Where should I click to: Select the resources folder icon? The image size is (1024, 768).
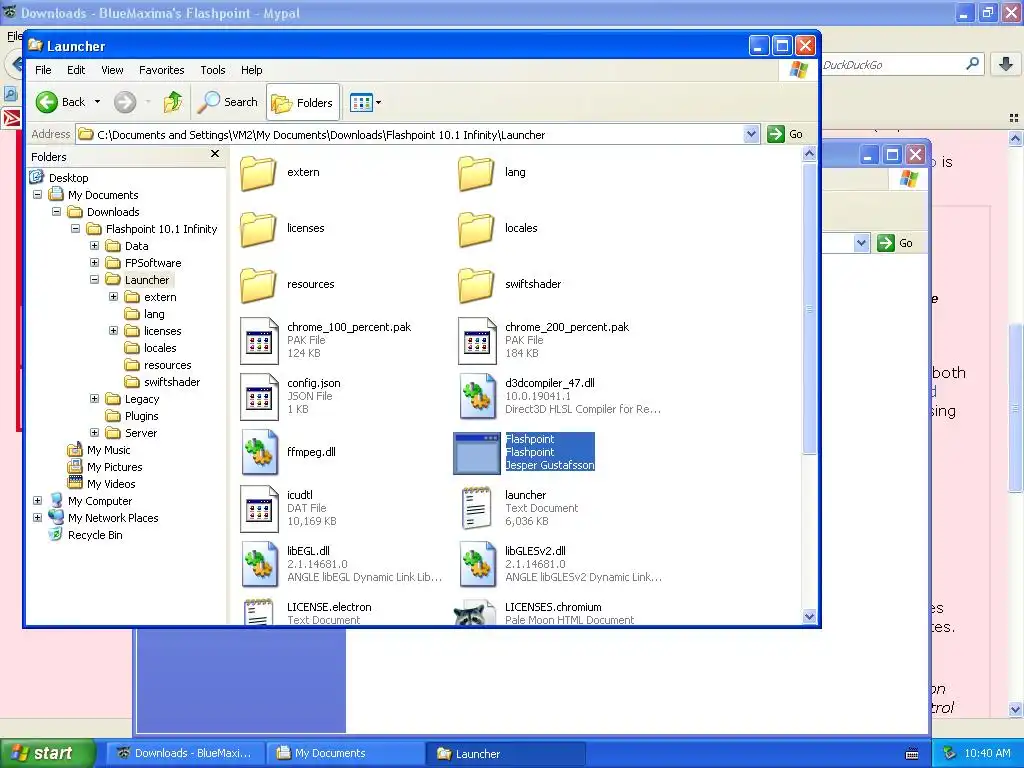click(259, 285)
